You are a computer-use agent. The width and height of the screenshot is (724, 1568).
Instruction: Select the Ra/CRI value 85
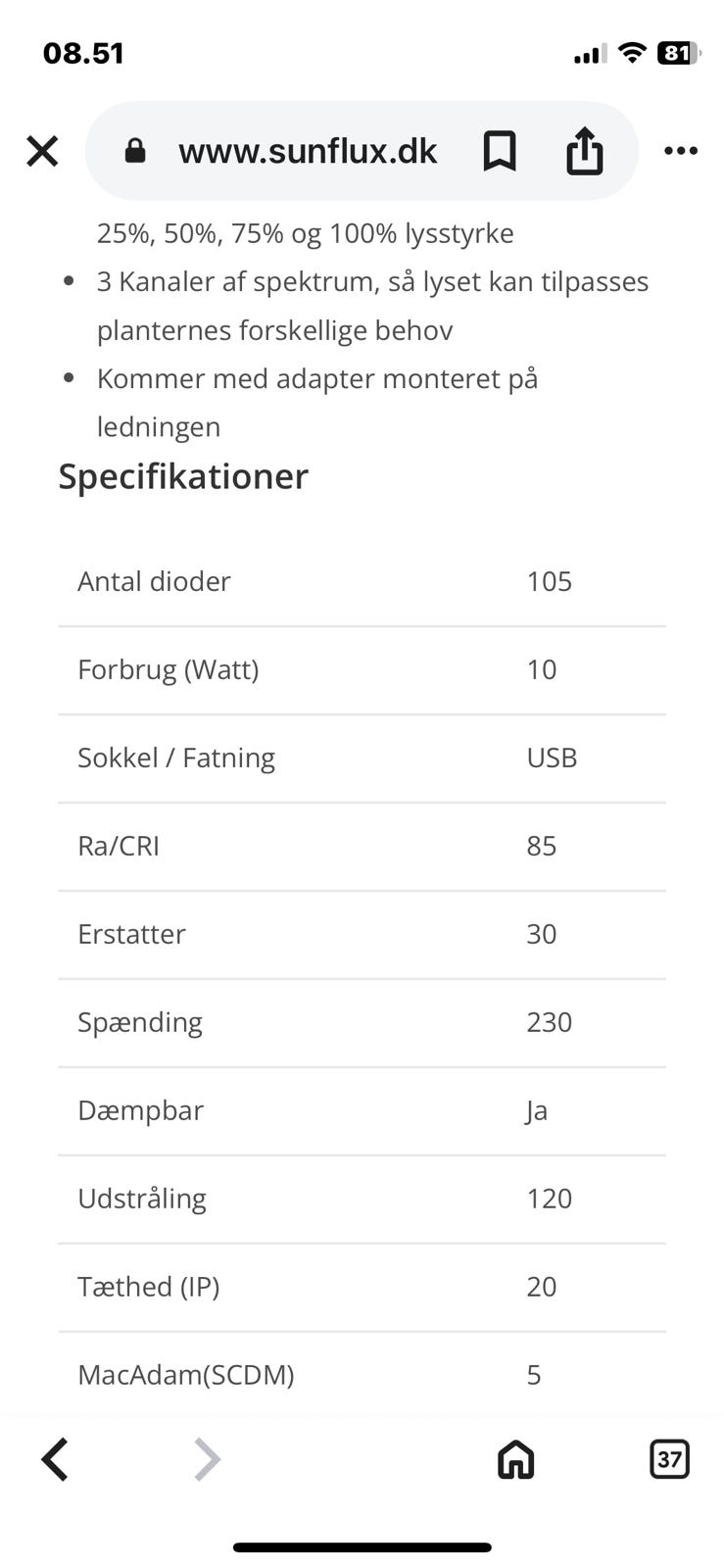point(542,846)
